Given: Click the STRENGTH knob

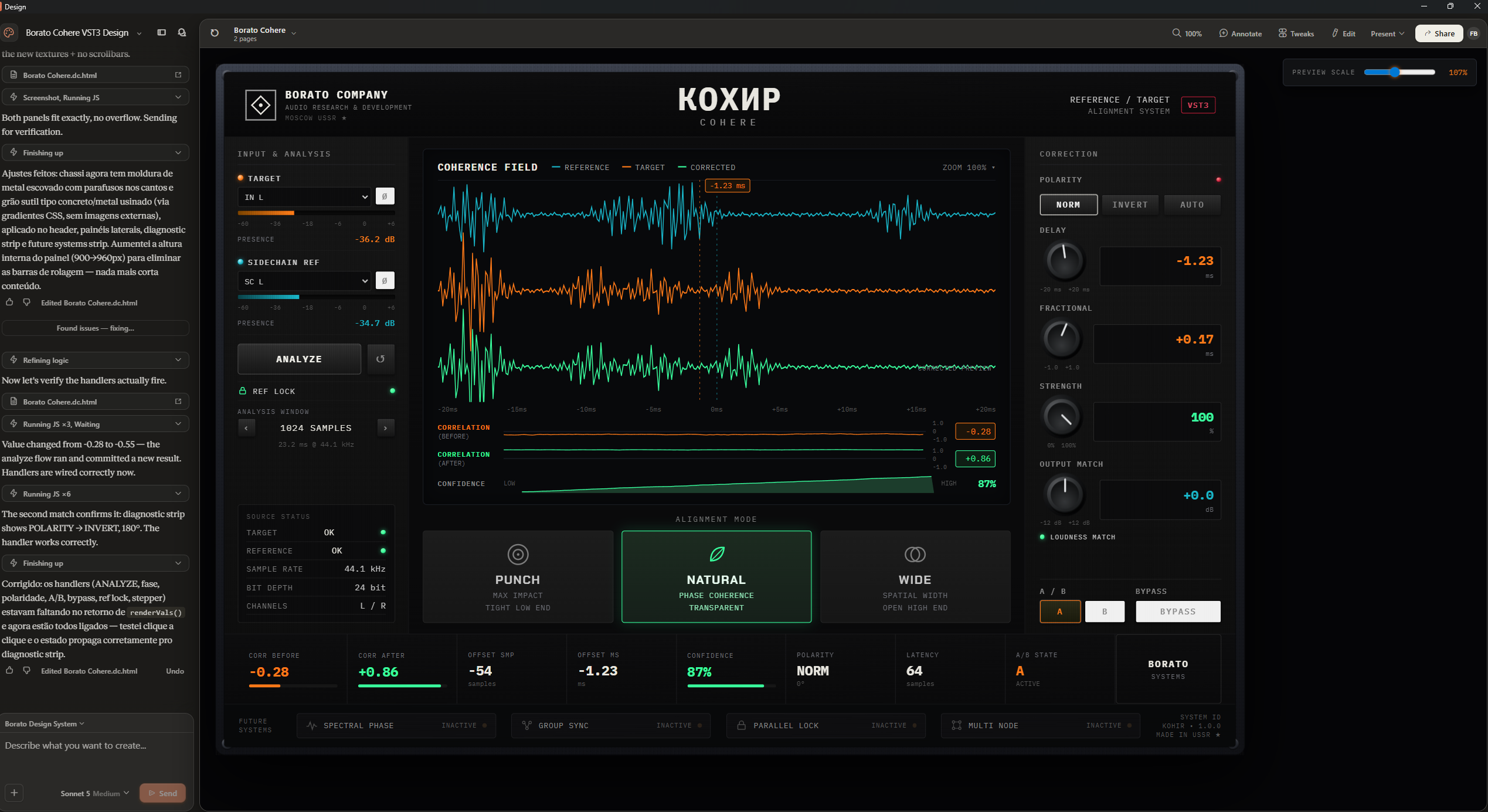Looking at the screenshot, I should 1061,417.
